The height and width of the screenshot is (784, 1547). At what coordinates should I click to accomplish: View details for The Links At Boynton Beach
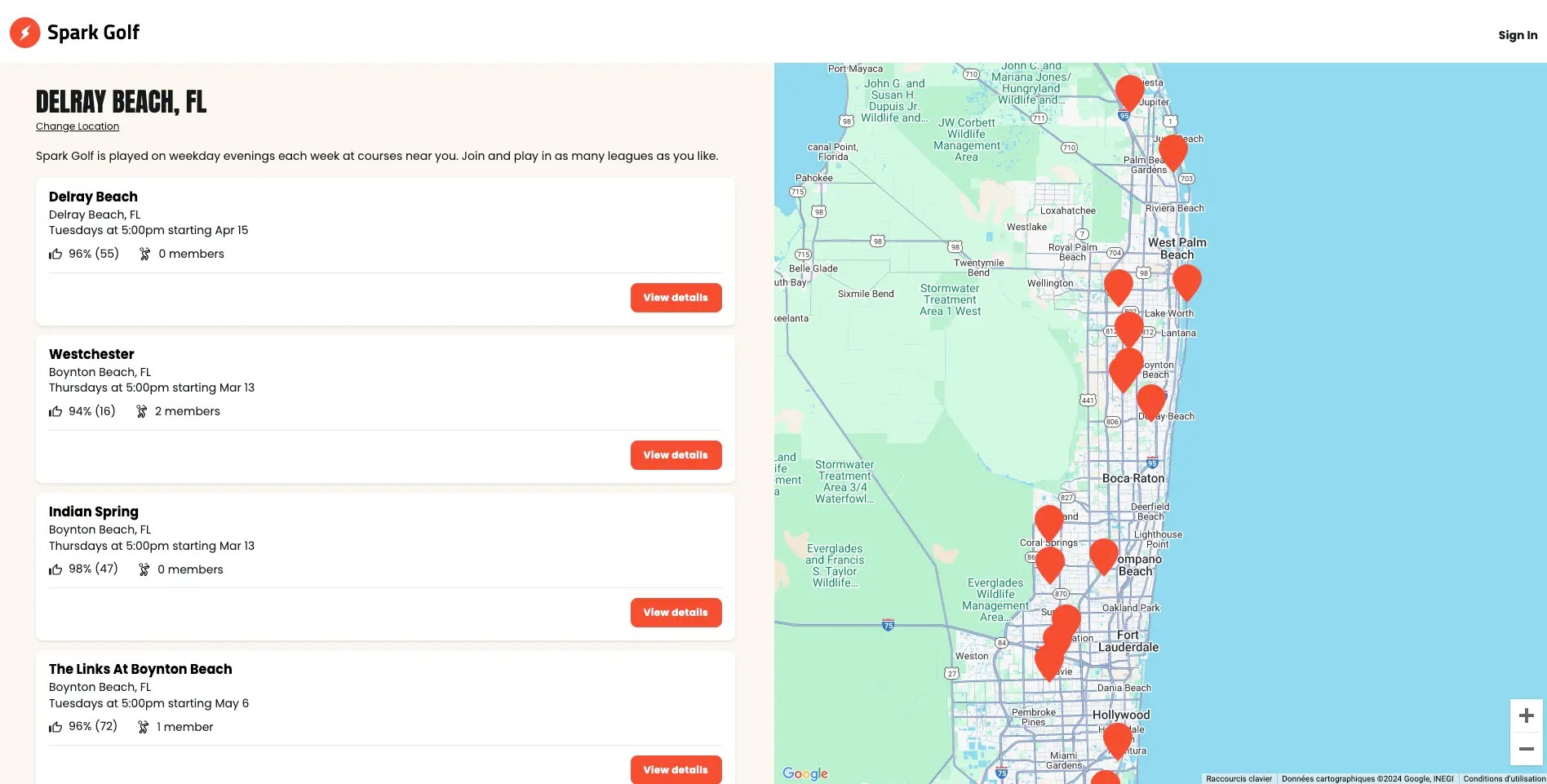[x=676, y=769]
